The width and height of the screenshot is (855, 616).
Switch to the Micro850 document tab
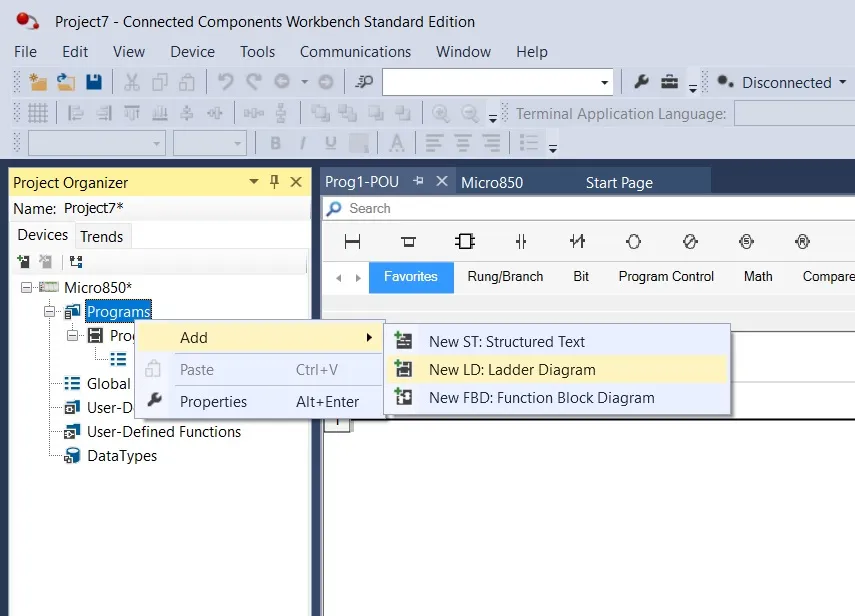coord(492,183)
